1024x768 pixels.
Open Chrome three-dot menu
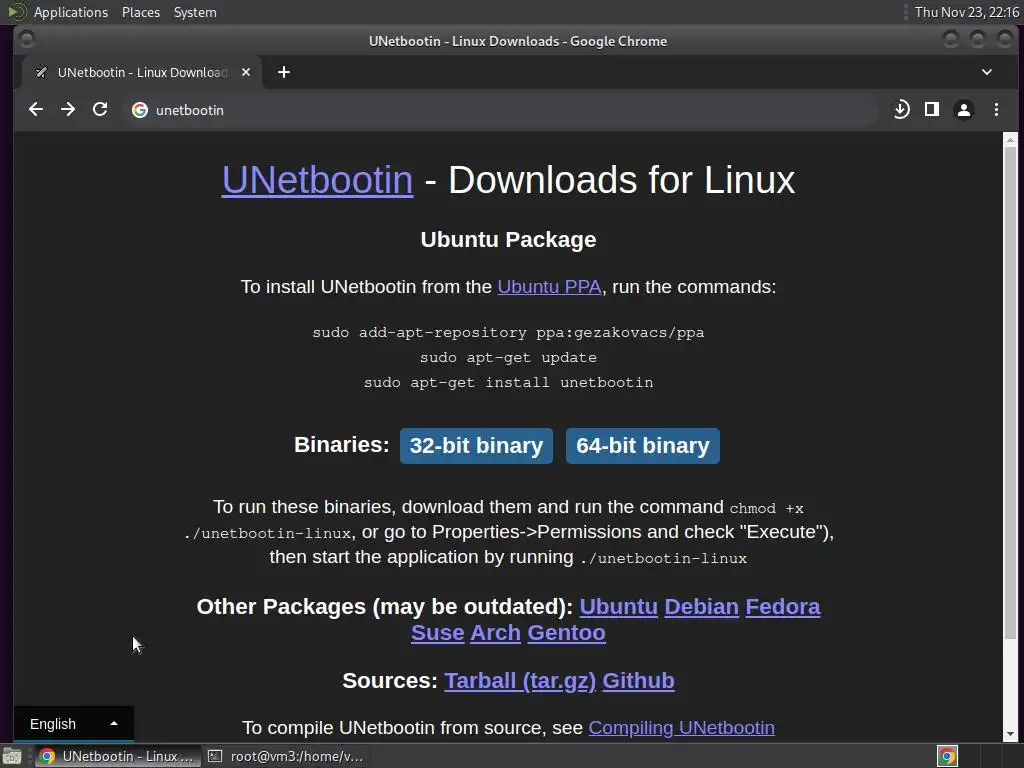[x=996, y=110]
